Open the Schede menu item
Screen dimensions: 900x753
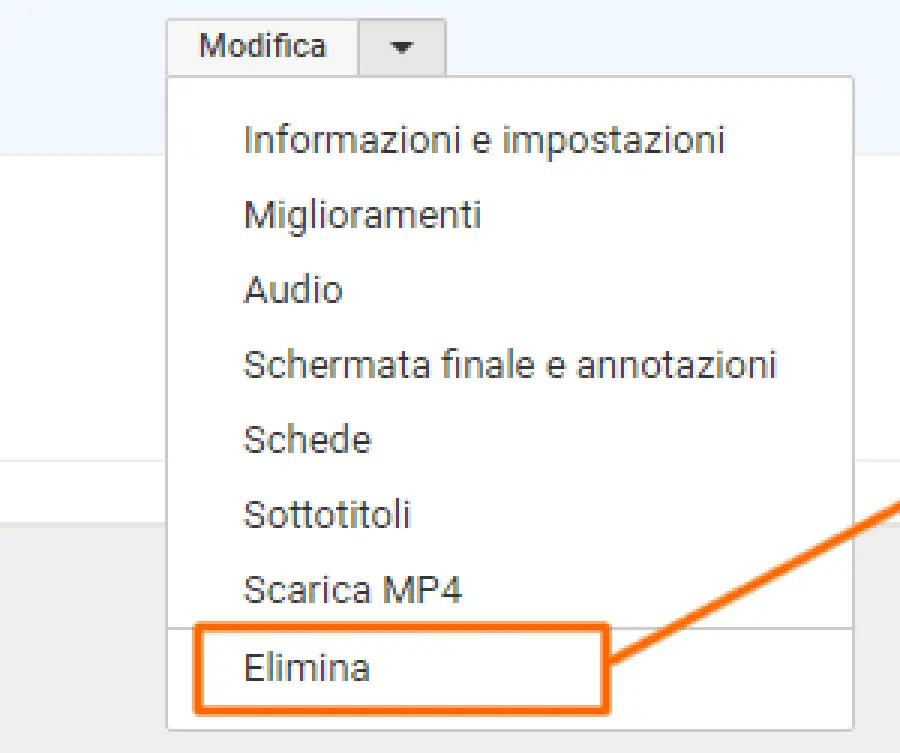pos(306,440)
